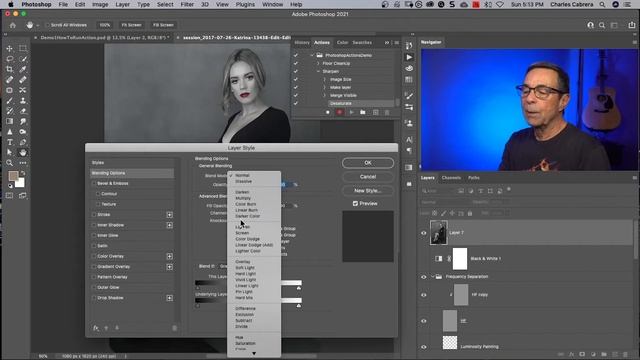The image size is (640, 360).
Task: Toggle visibility of Luminosity Painting layer
Action: [424, 347]
